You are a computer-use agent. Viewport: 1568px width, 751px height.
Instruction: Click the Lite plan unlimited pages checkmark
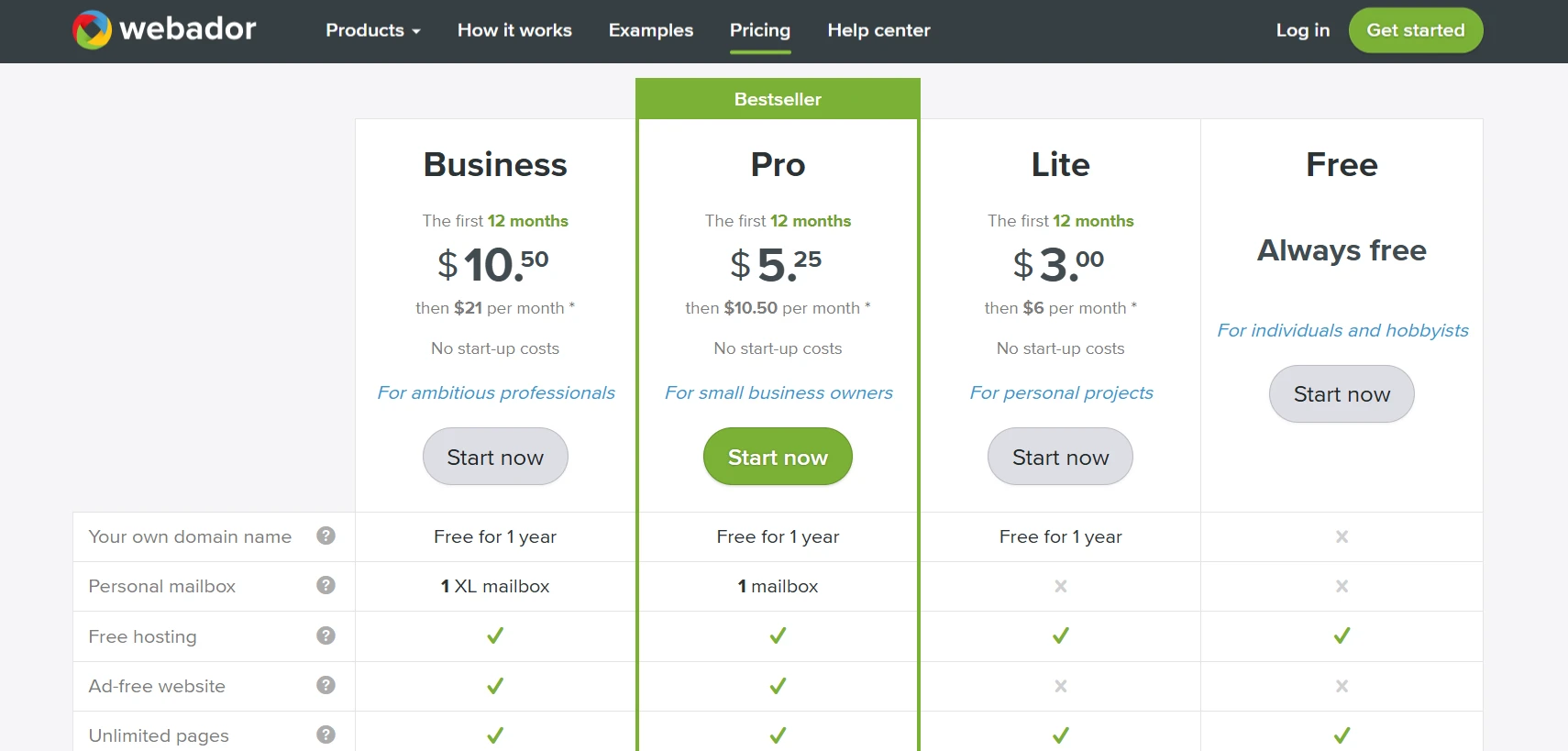pyautogui.click(x=1059, y=734)
